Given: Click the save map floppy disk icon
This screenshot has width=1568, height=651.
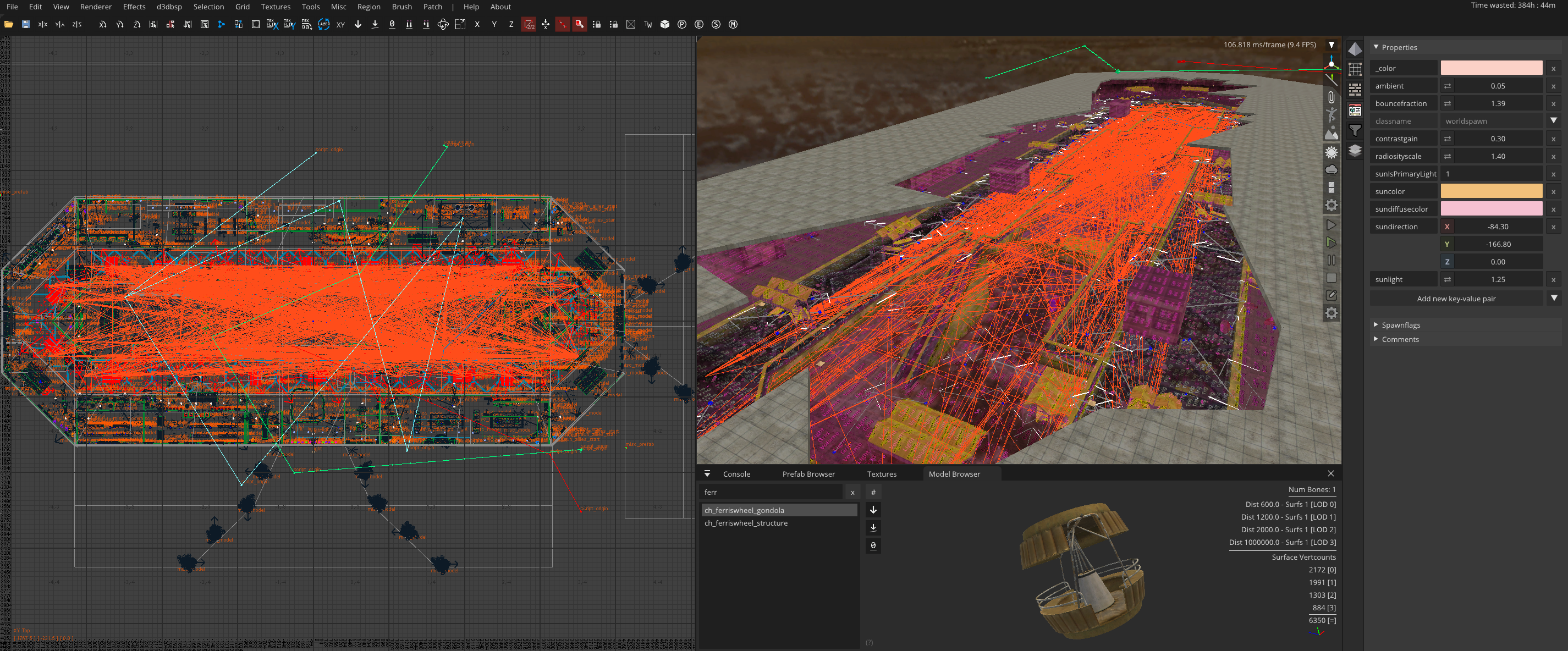Looking at the screenshot, I should click(x=25, y=24).
